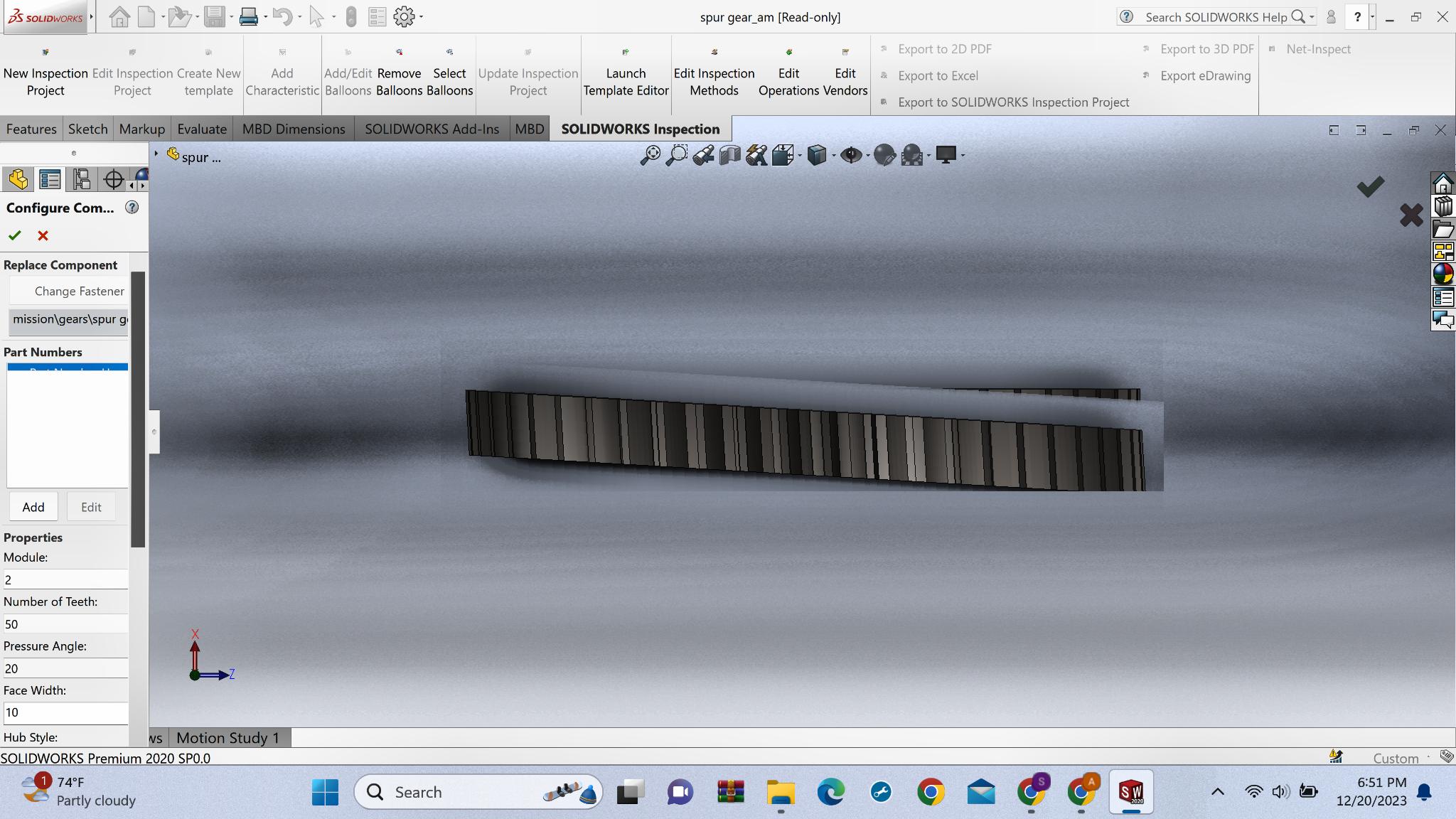This screenshot has width=1456, height=819.
Task: Open SOLIDWORKS Resources home icon in task pane
Action: (1443, 184)
